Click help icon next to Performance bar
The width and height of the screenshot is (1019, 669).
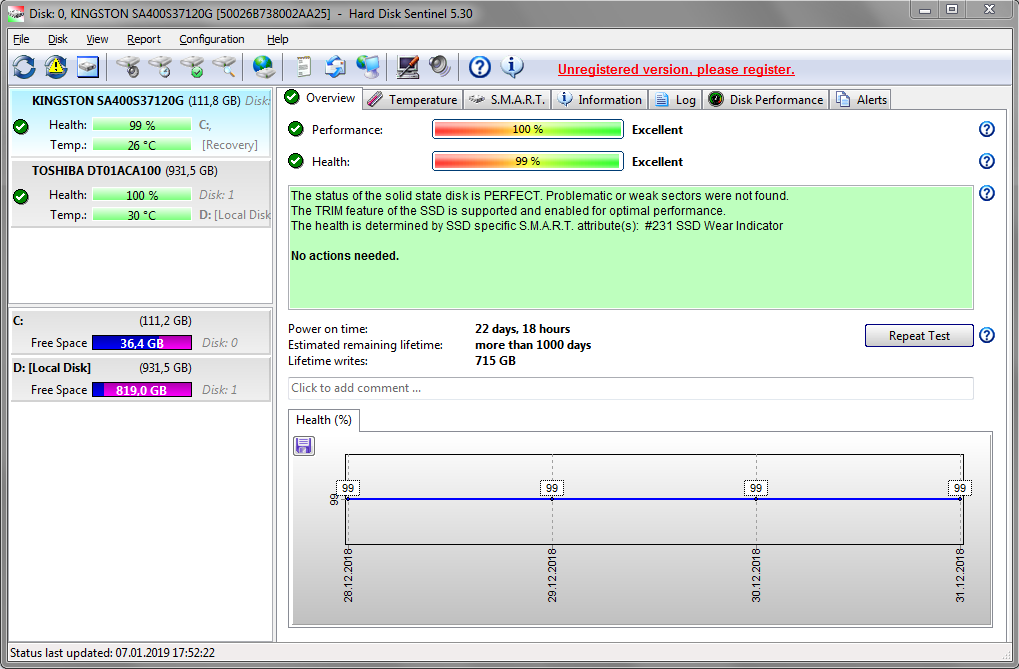pyautogui.click(x=986, y=130)
